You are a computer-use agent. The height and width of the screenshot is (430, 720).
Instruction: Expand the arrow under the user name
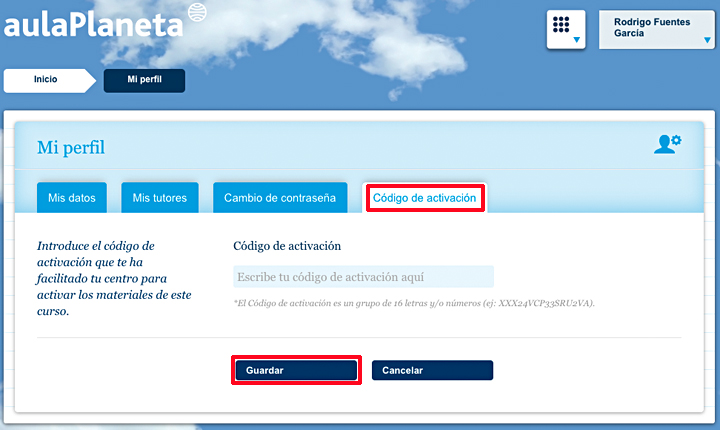(x=709, y=42)
